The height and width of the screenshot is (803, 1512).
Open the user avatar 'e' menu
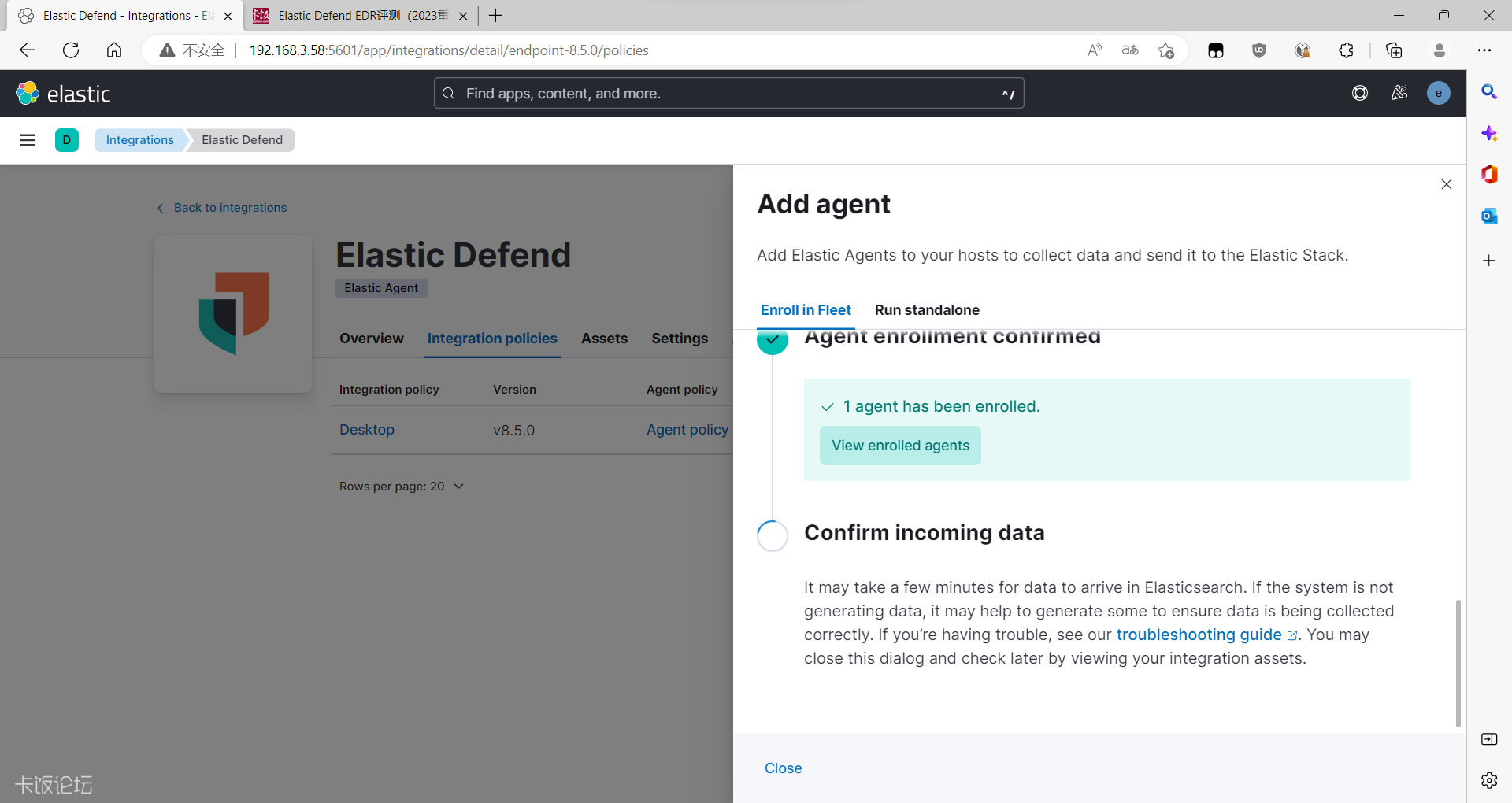tap(1438, 94)
